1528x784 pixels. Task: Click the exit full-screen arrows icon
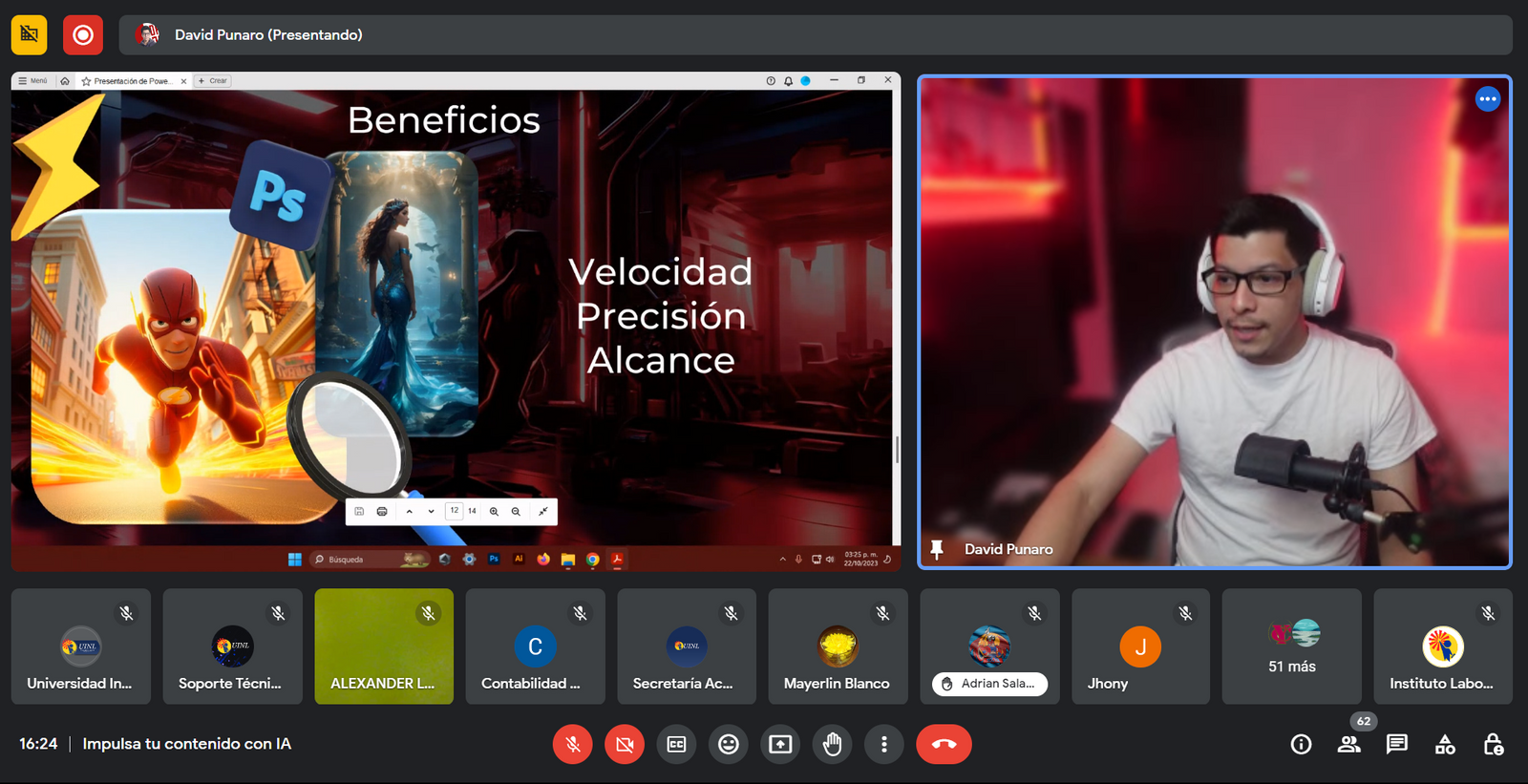[x=543, y=512]
